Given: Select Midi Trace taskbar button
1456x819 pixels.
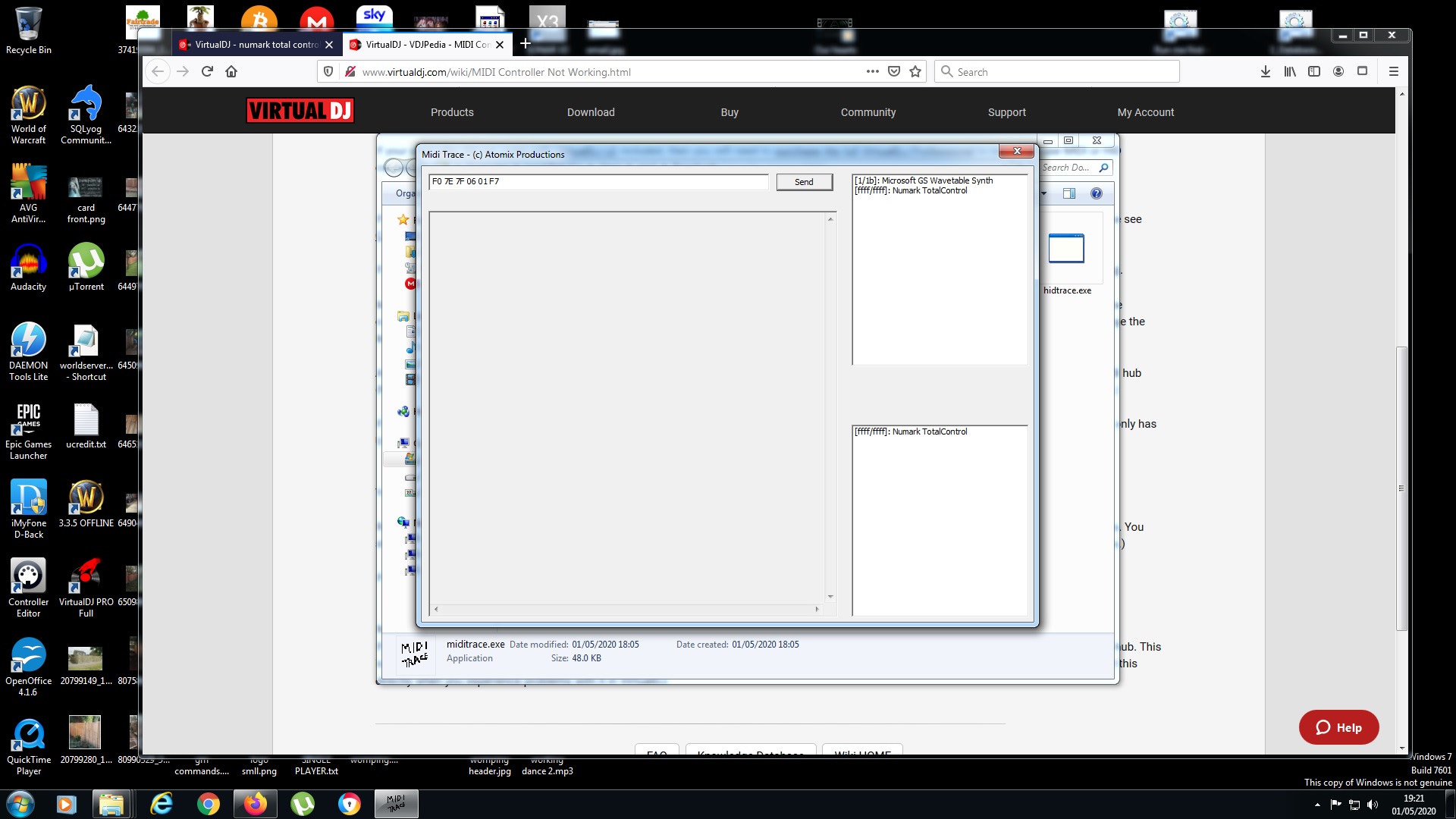Looking at the screenshot, I should 397,804.
